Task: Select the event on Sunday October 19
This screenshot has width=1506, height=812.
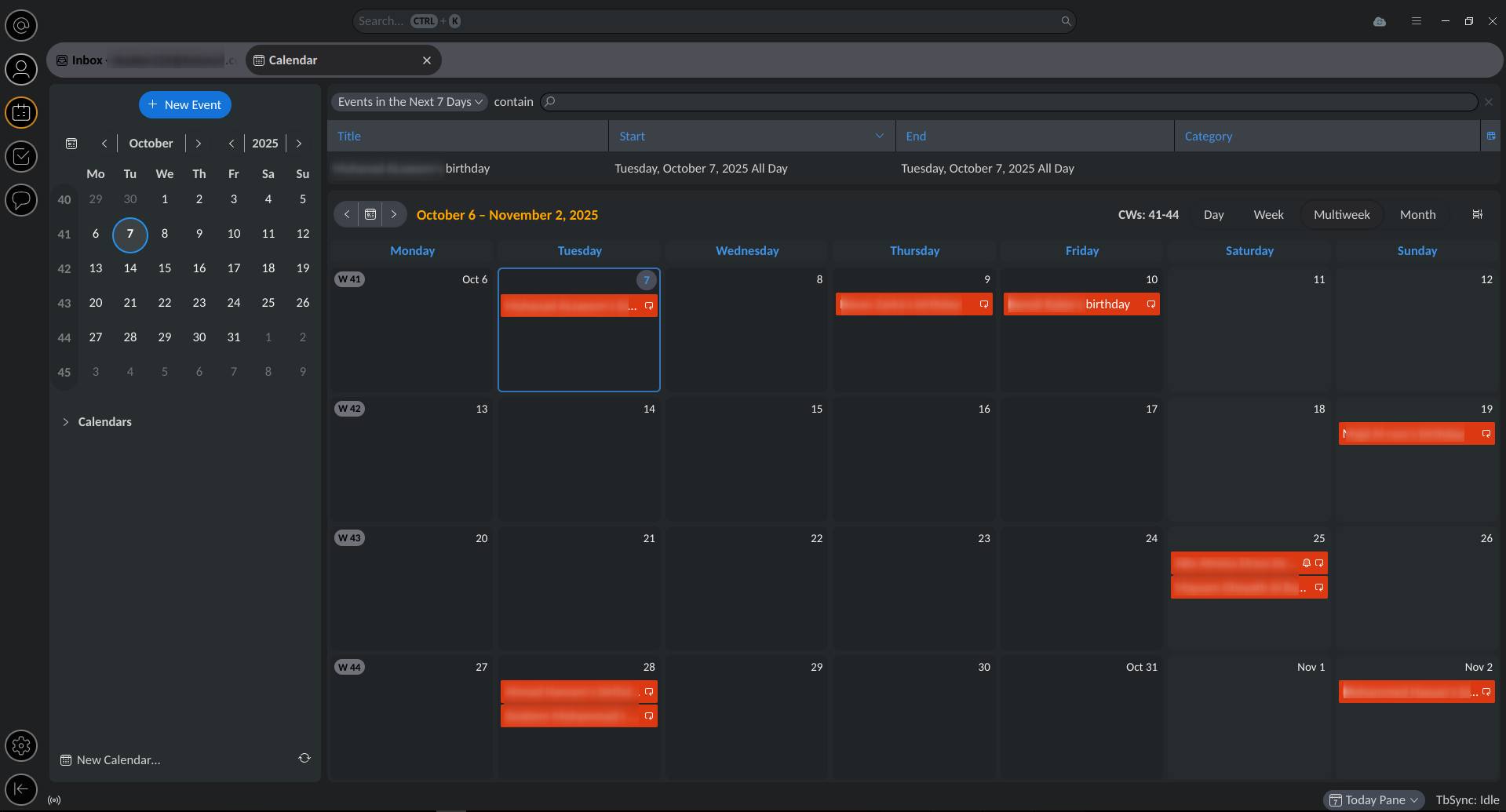Action: 1417,434
